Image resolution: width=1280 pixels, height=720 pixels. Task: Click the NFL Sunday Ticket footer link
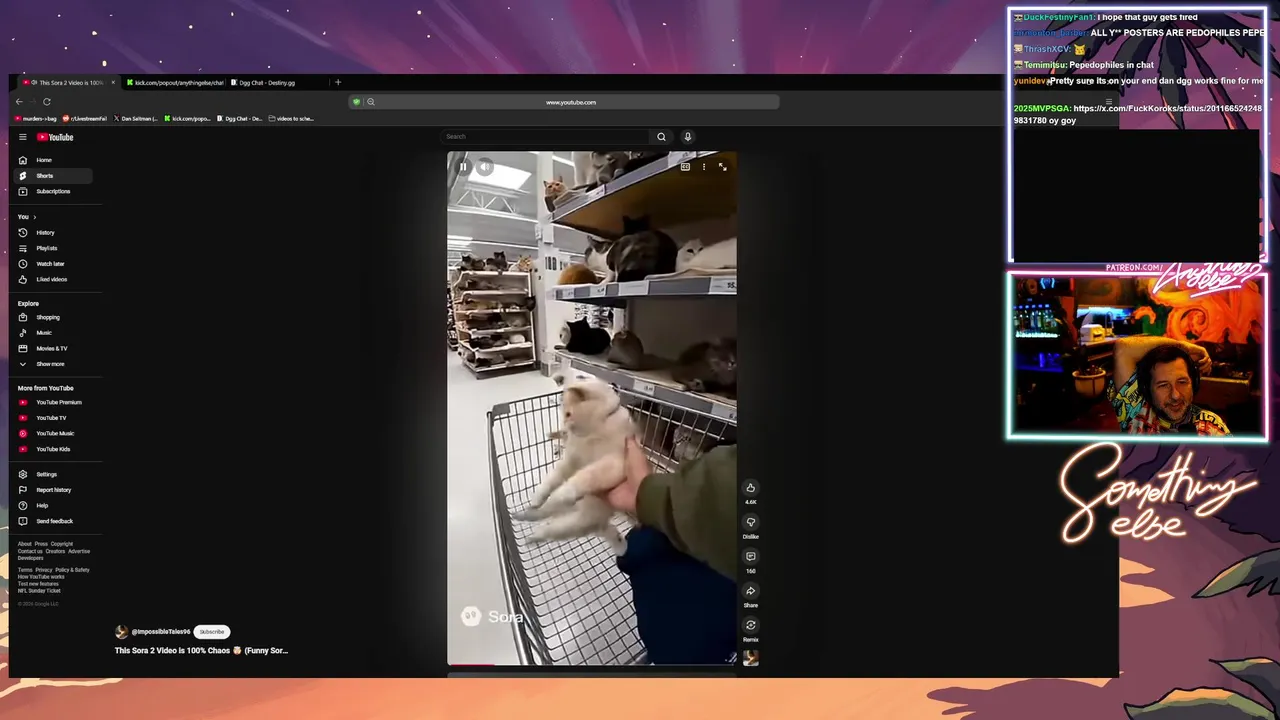39,591
